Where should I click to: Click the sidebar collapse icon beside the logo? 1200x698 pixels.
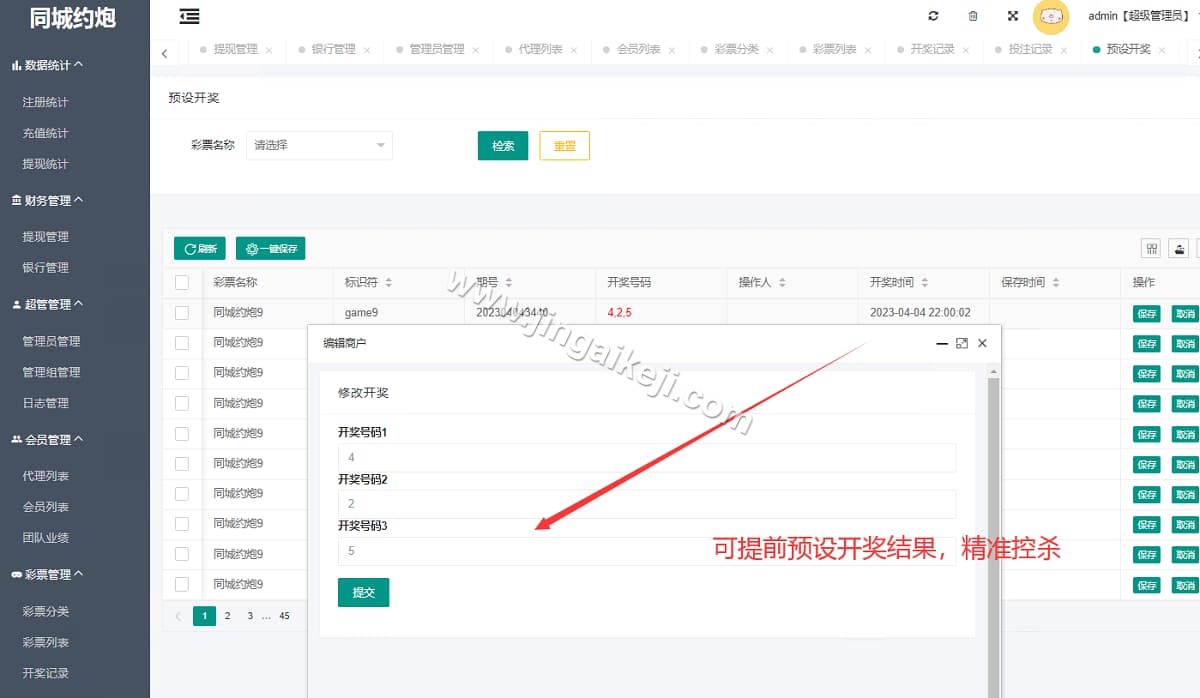[x=189, y=16]
